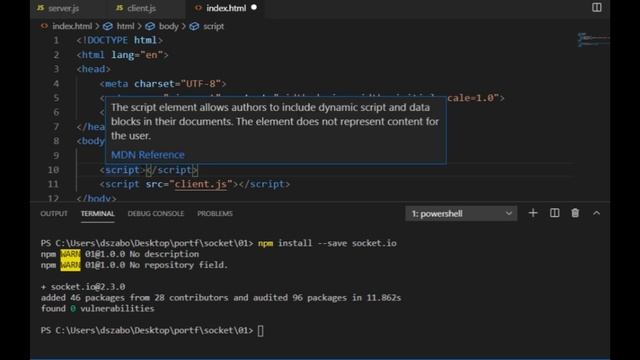Click the npm install --save socket.io command
Image resolution: width=640 pixels, height=360 pixels.
[327, 243]
